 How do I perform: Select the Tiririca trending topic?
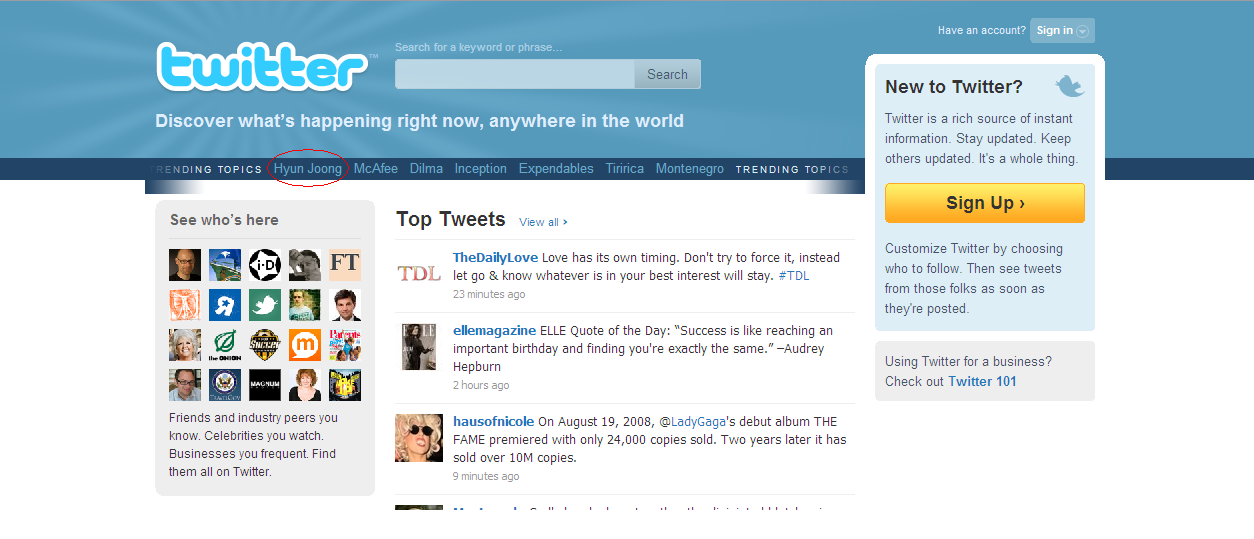pyautogui.click(x=625, y=169)
